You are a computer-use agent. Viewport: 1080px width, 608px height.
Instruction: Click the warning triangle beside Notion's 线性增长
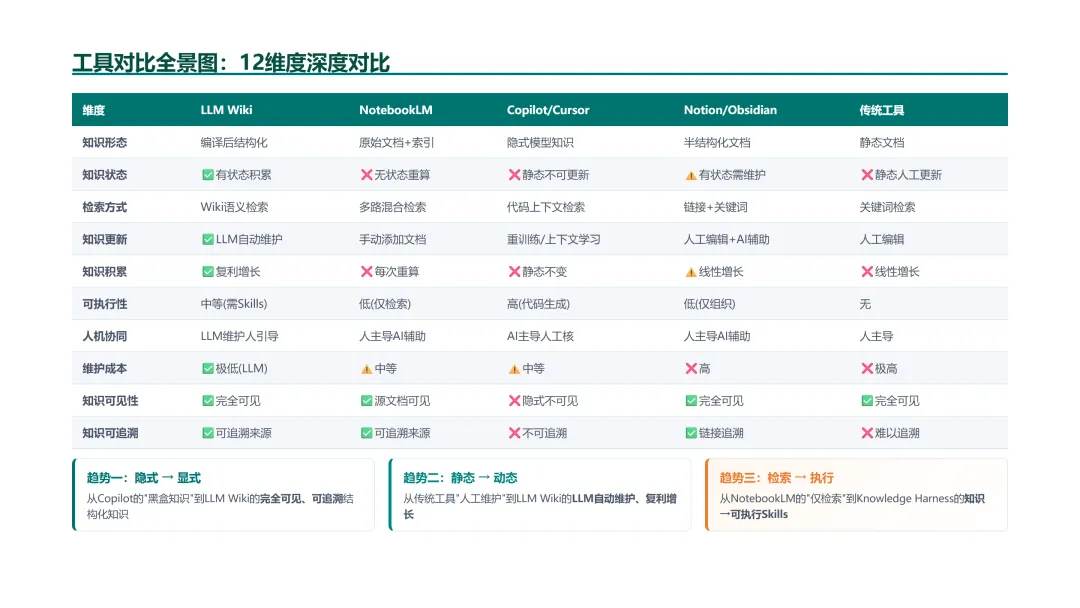tap(691, 273)
